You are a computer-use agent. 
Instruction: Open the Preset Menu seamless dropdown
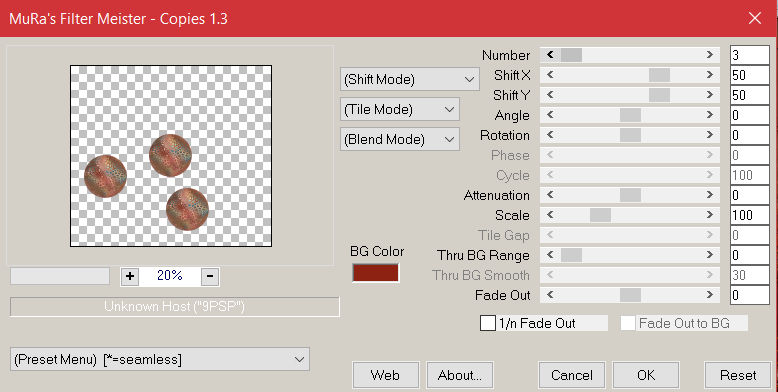(x=160, y=359)
